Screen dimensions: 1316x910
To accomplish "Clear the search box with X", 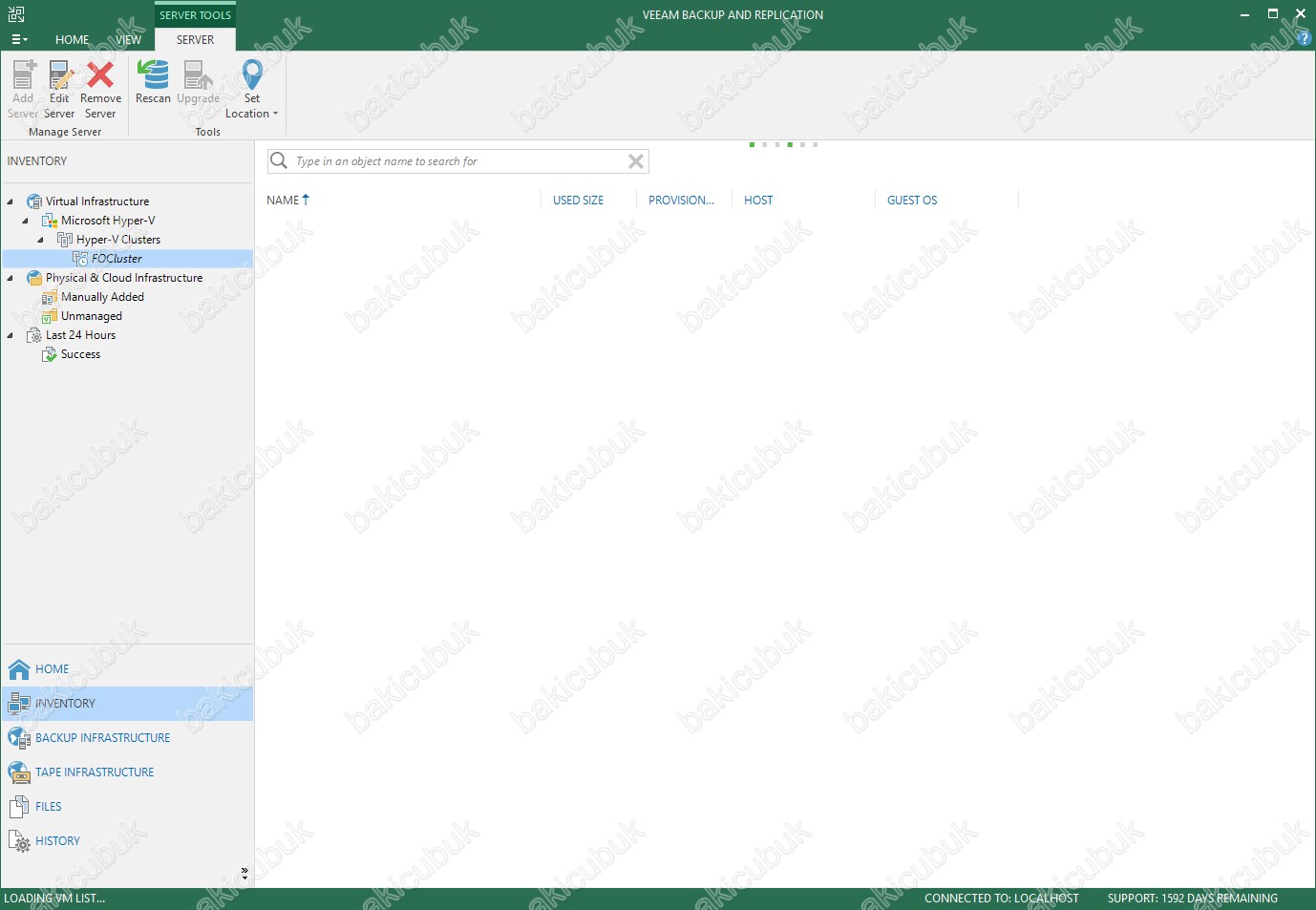I will pos(636,161).
